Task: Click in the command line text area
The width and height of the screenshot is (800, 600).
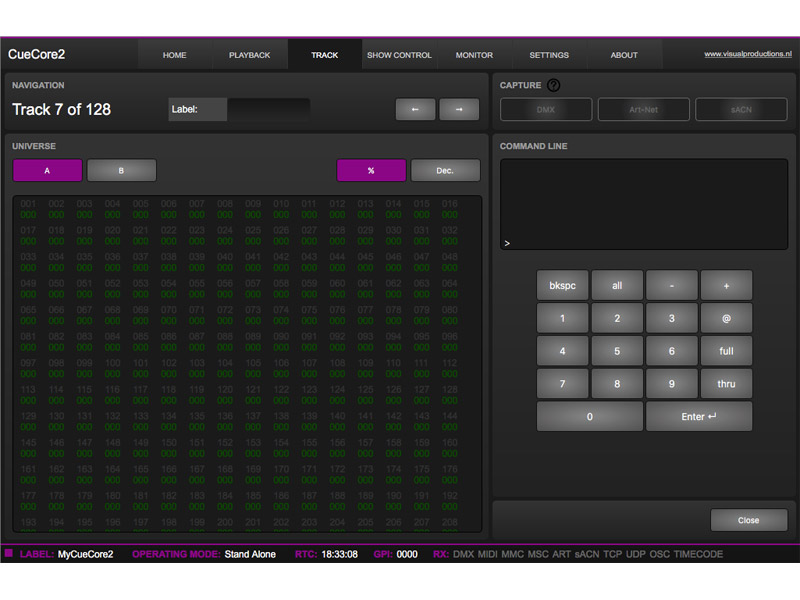Action: pos(643,203)
